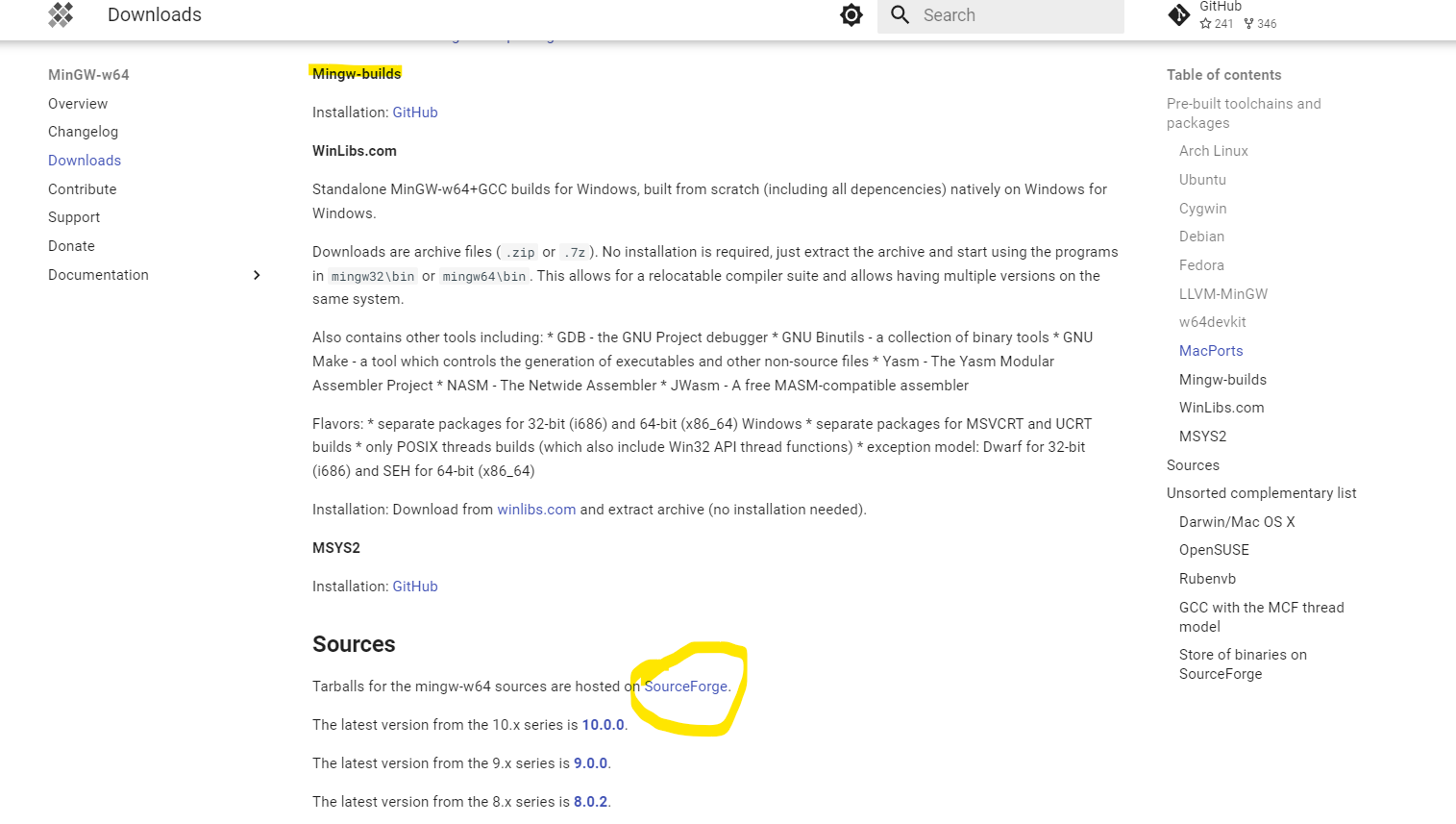Click the .7z inline code text
The height and width of the screenshot is (824, 1456).
574,253
